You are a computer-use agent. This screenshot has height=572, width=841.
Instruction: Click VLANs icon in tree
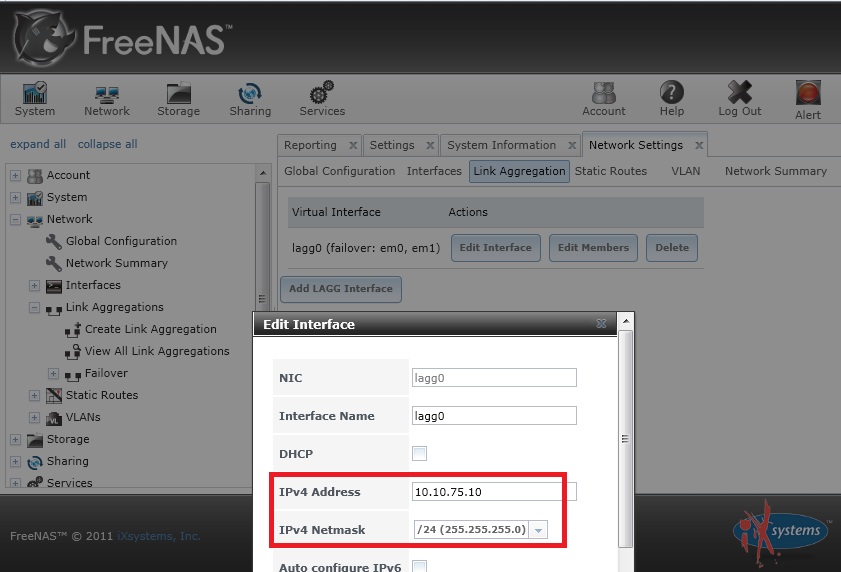[54, 417]
